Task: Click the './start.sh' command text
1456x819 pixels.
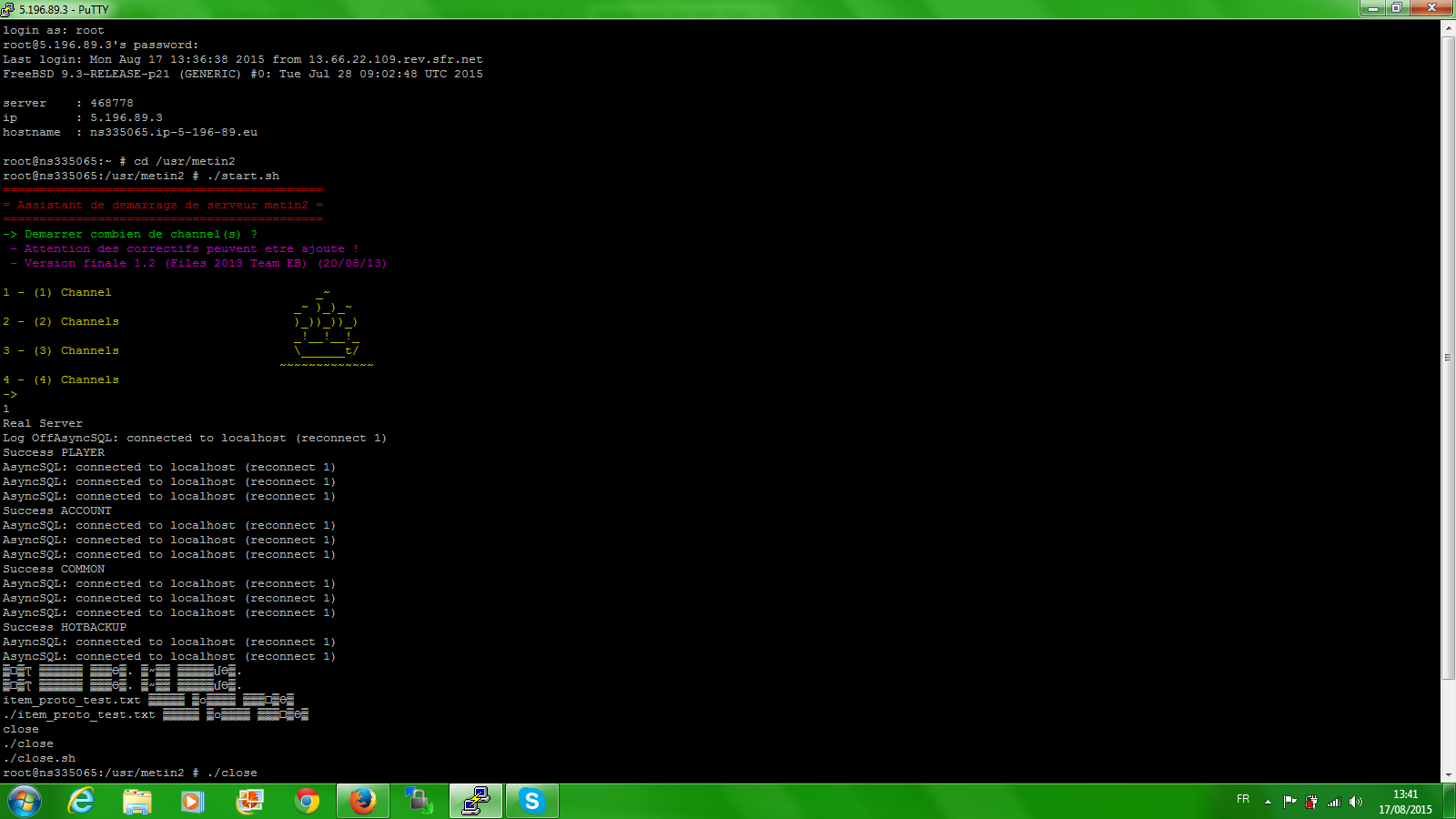Action: tap(243, 176)
